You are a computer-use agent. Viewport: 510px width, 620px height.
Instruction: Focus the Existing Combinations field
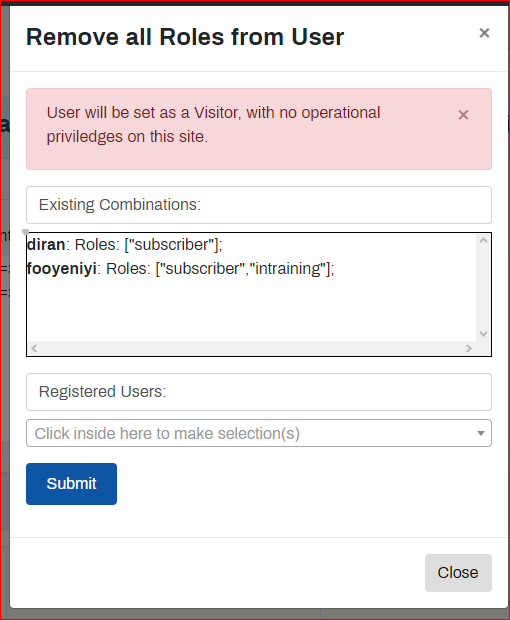259,205
